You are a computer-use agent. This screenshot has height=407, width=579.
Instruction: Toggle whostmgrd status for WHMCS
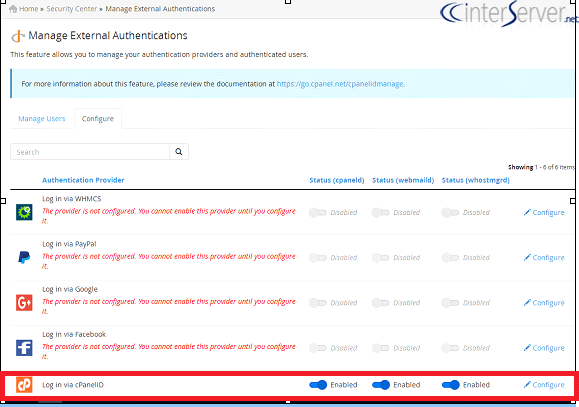tap(450, 212)
